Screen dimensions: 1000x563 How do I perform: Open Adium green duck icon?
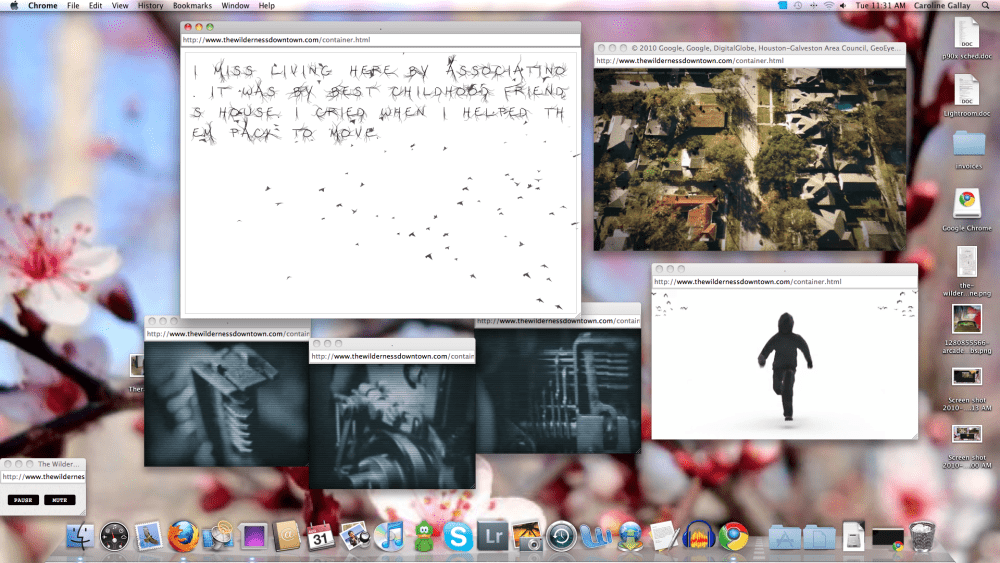(x=423, y=537)
